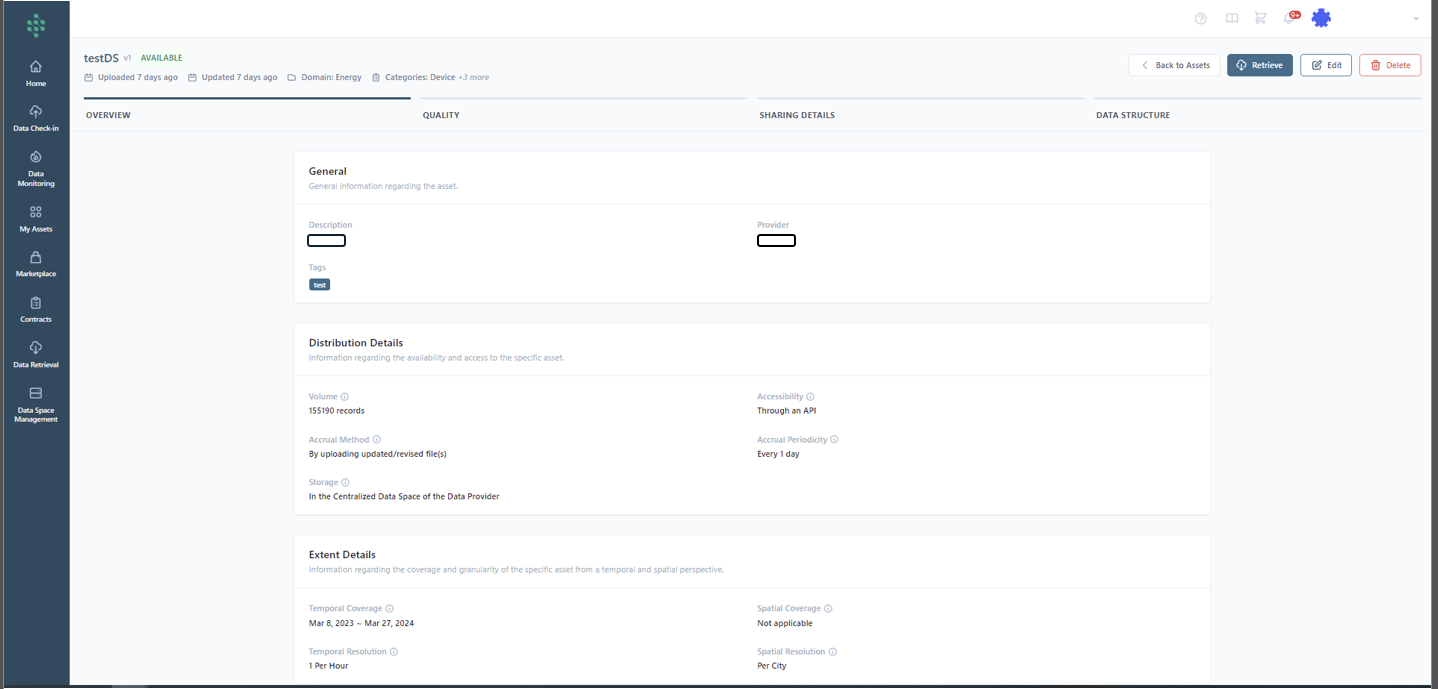Screen dimensions: 1438x689
Task: Click the notifications bell icon
Action: pyautogui.click(x=1289, y=18)
